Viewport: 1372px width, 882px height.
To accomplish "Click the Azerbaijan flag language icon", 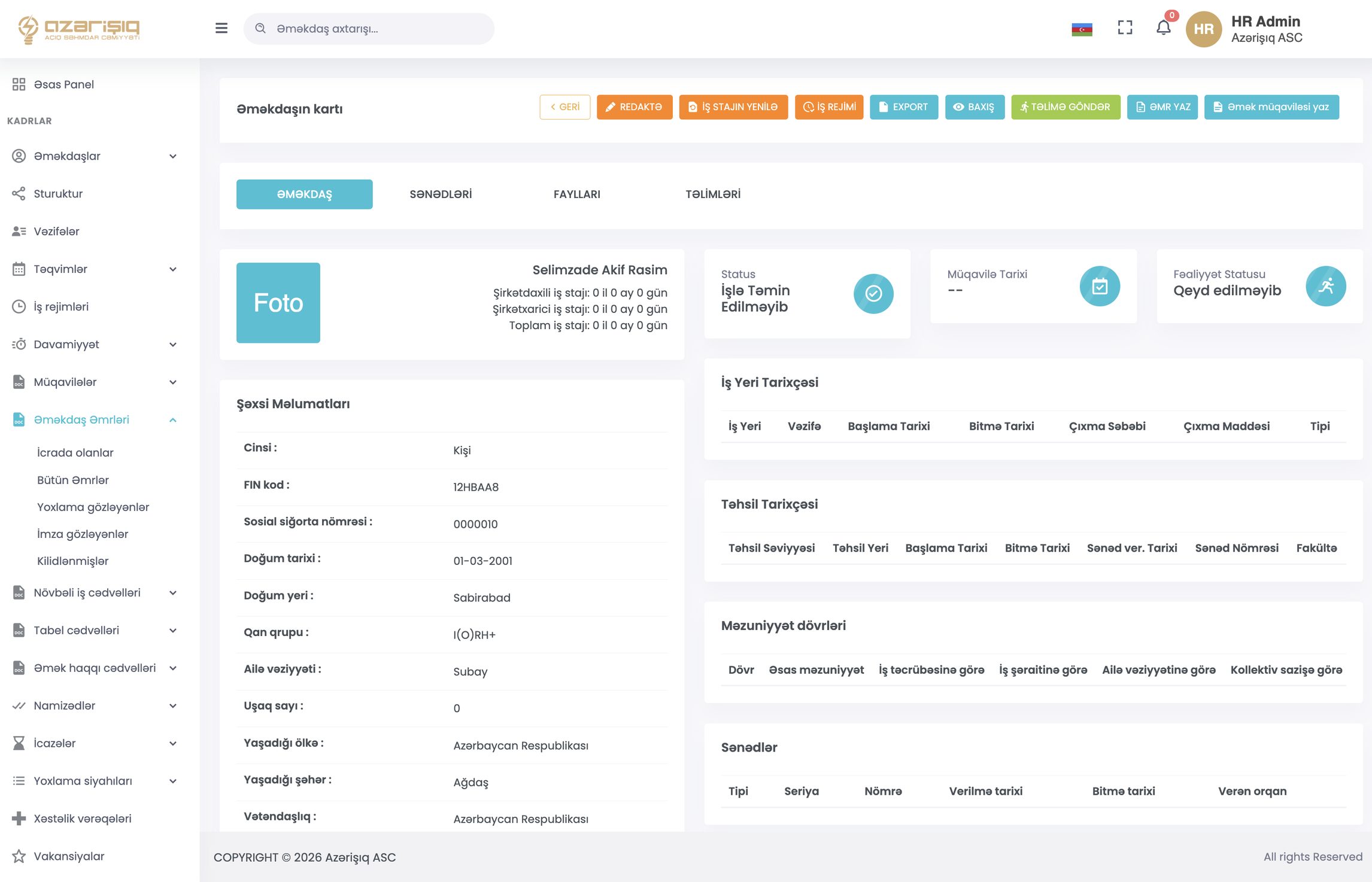I will pos(1082,29).
